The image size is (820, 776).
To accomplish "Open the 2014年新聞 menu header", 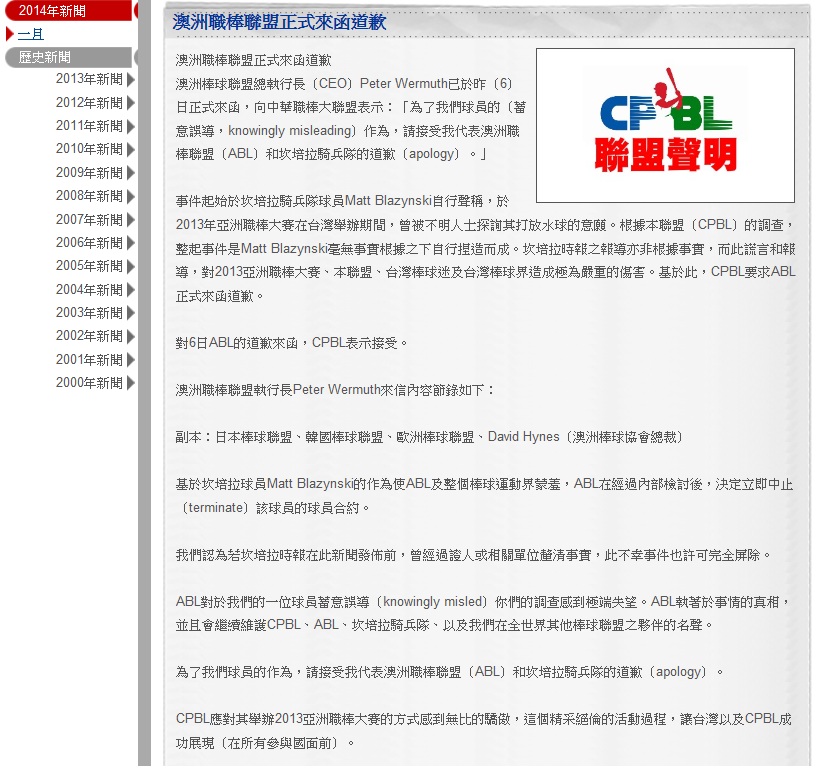I will (x=68, y=10).
